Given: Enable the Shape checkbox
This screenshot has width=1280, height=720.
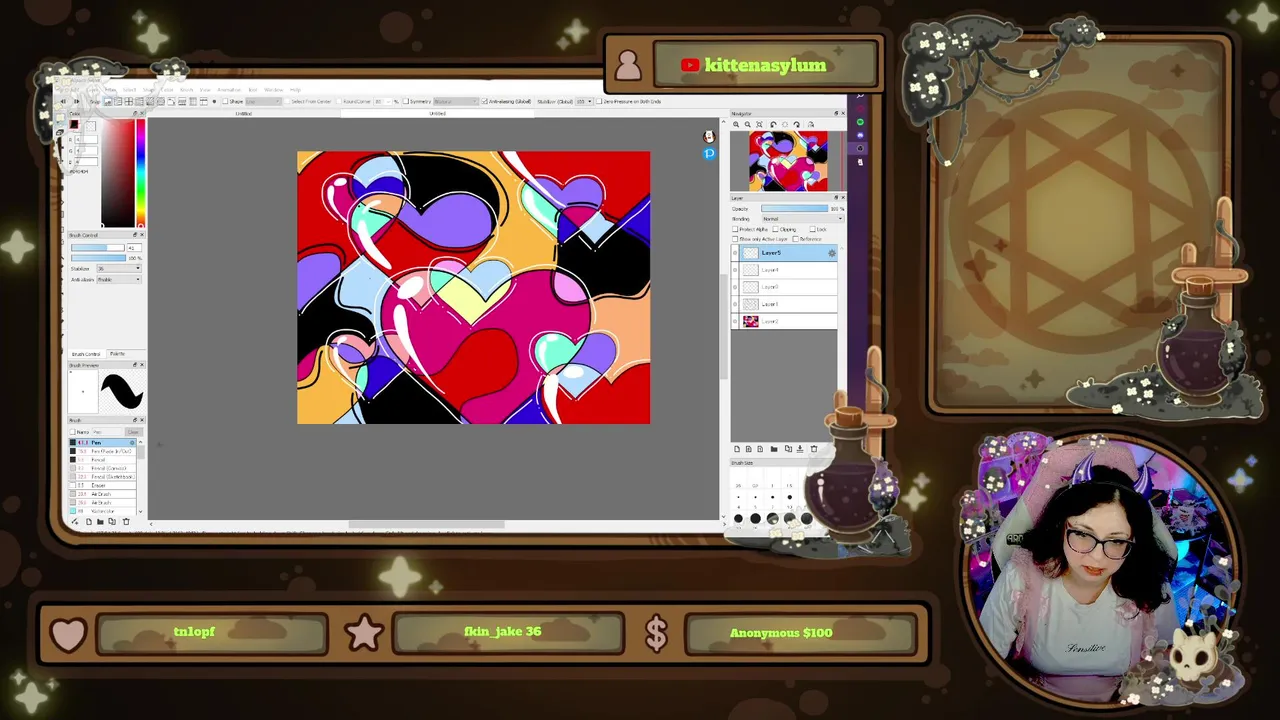Looking at the screenshot, I should point(225,102).
